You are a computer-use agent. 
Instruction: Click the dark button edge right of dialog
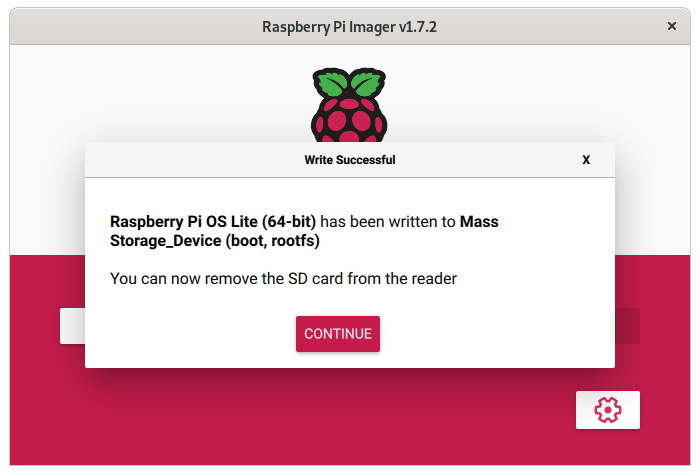pyautogui.click(x=627, y=326)
